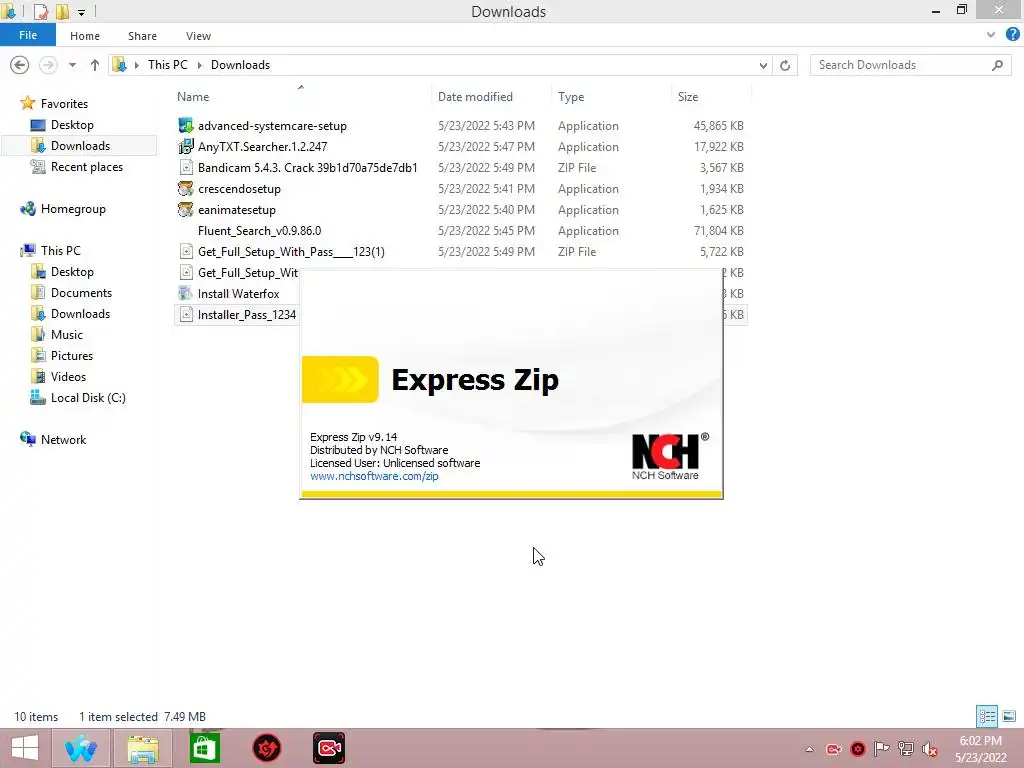Image resolution: width=1024 pixels, height=768 pixels.
Task: Open the View ribbon tab
Action: (x=198, y=36)
